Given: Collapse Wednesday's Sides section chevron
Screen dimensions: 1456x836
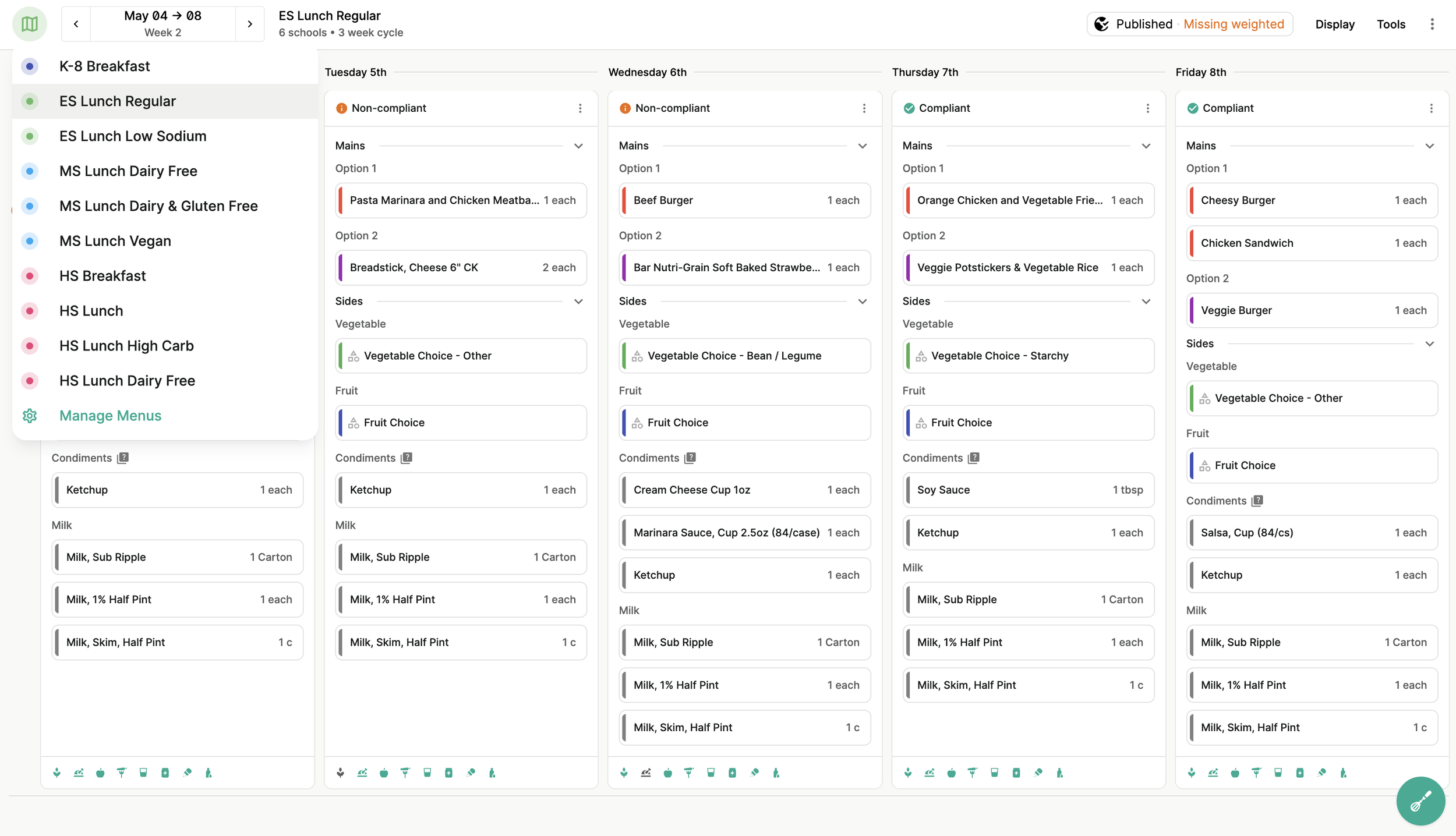Looking at the screenshot, I should click(x=863, y=302).
